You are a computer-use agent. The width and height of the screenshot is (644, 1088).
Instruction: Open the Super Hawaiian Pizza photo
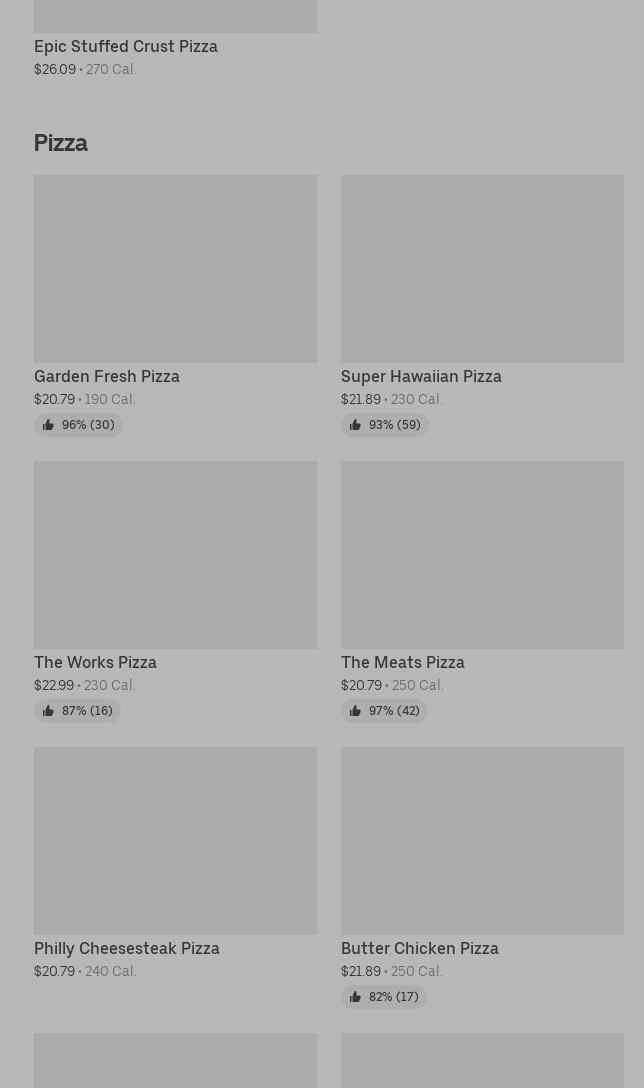point(482,269)
